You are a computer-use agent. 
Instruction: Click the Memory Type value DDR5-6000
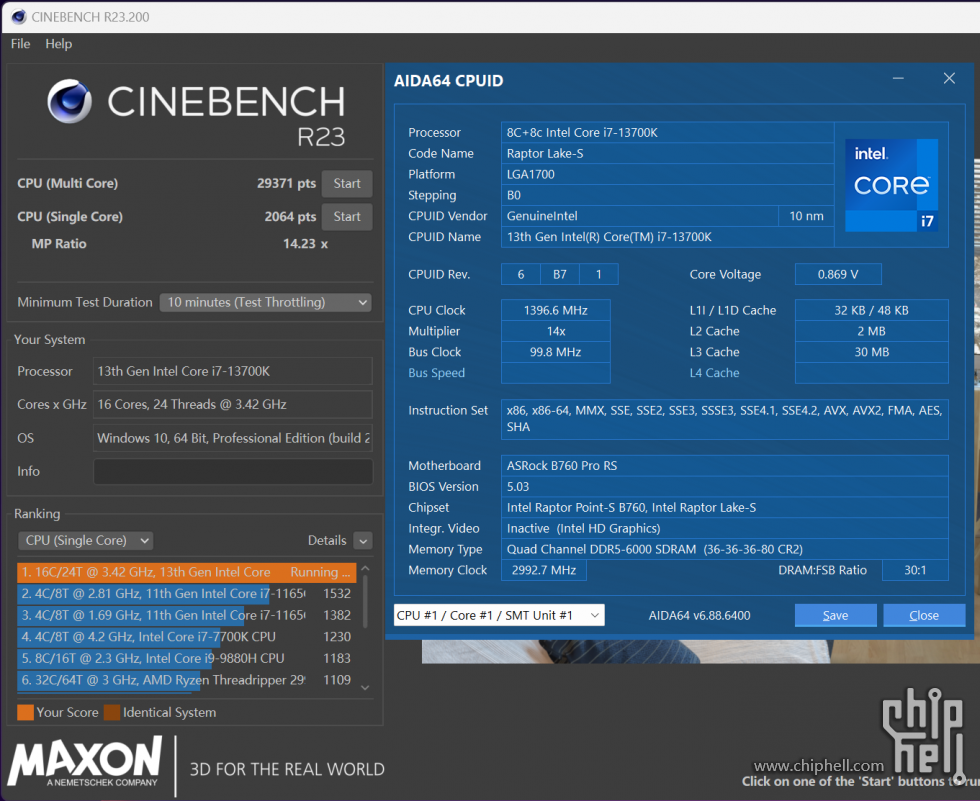tap(724, 549)
